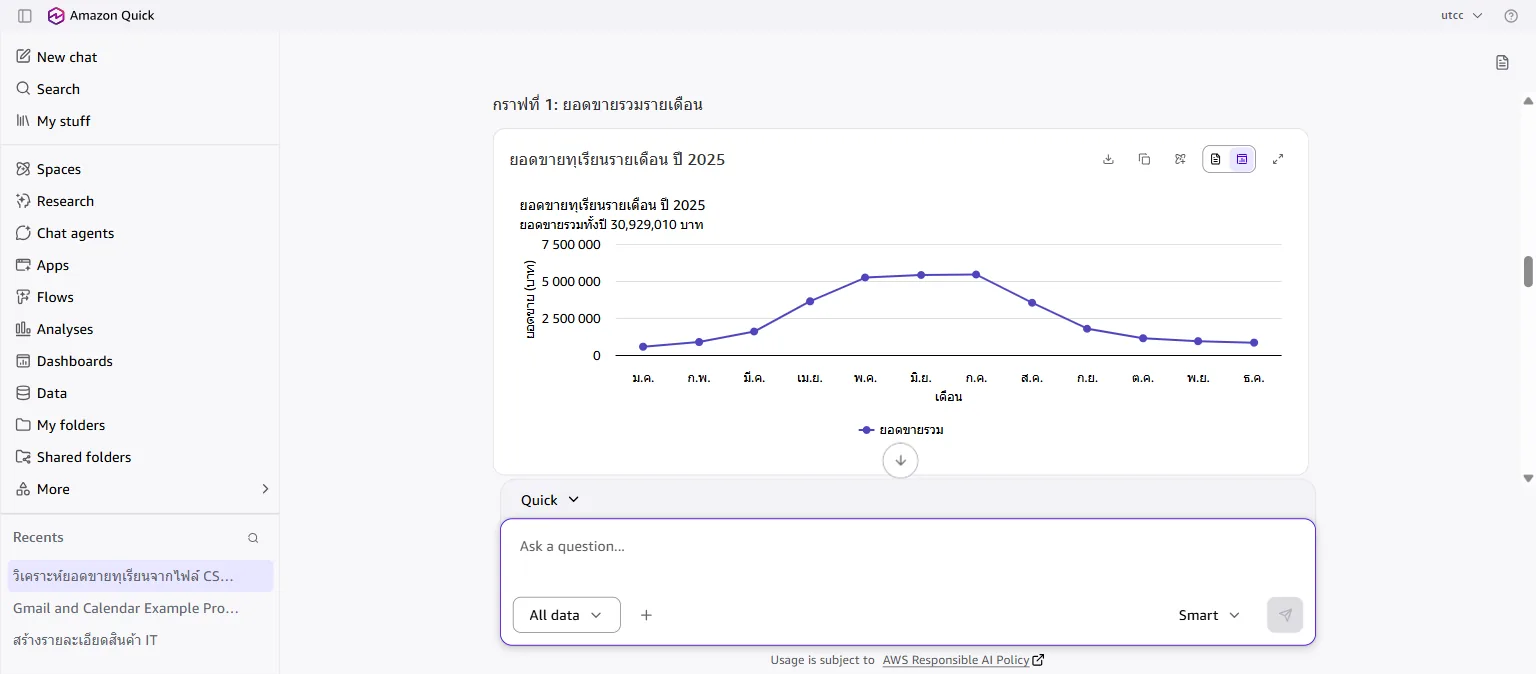Expand the Quick agent selector
This screenshot has height=674, width=1536.
pyautogui.click(x=550, y=500)
